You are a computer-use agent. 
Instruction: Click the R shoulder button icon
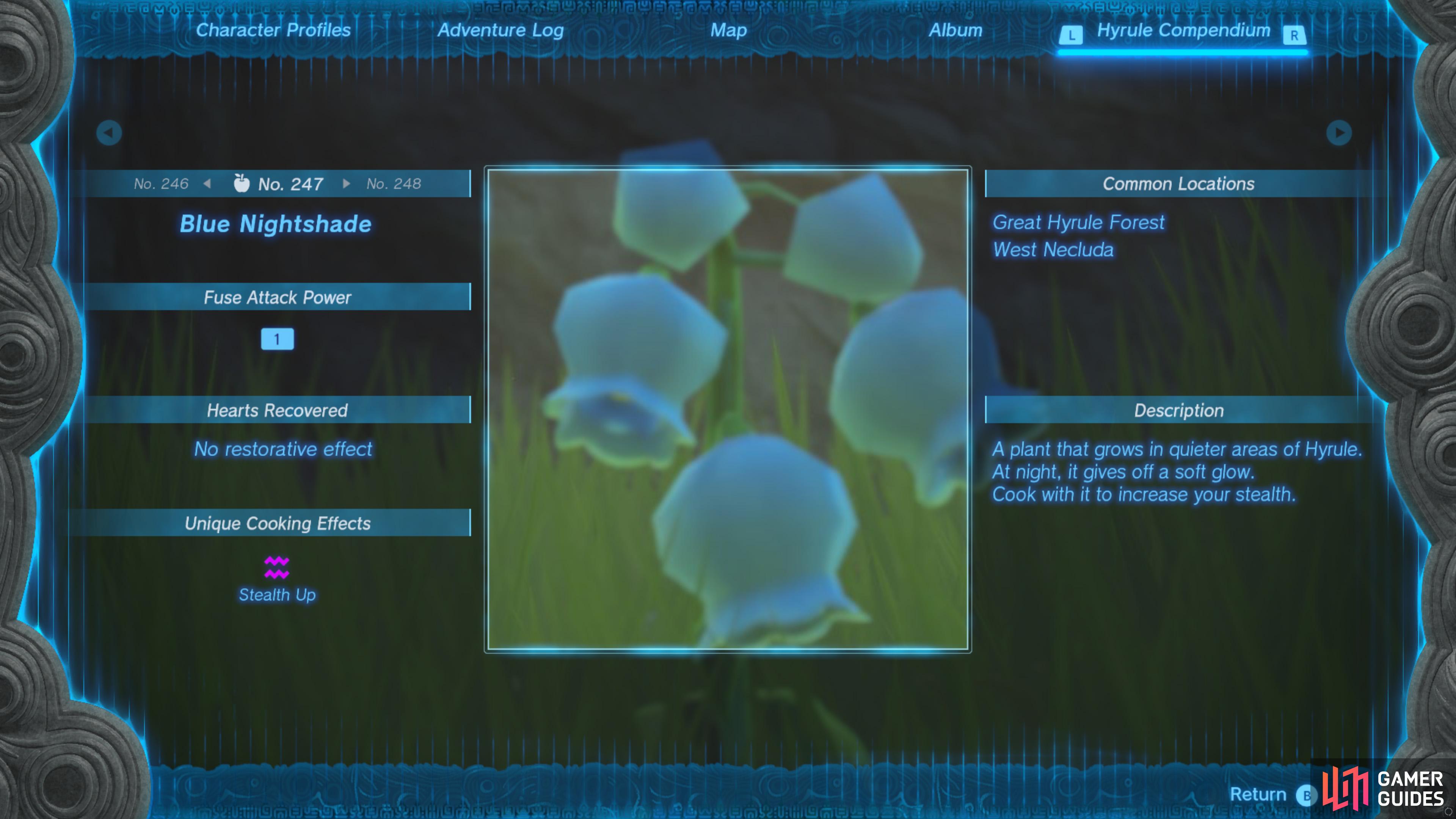(x=1294, y=36)
